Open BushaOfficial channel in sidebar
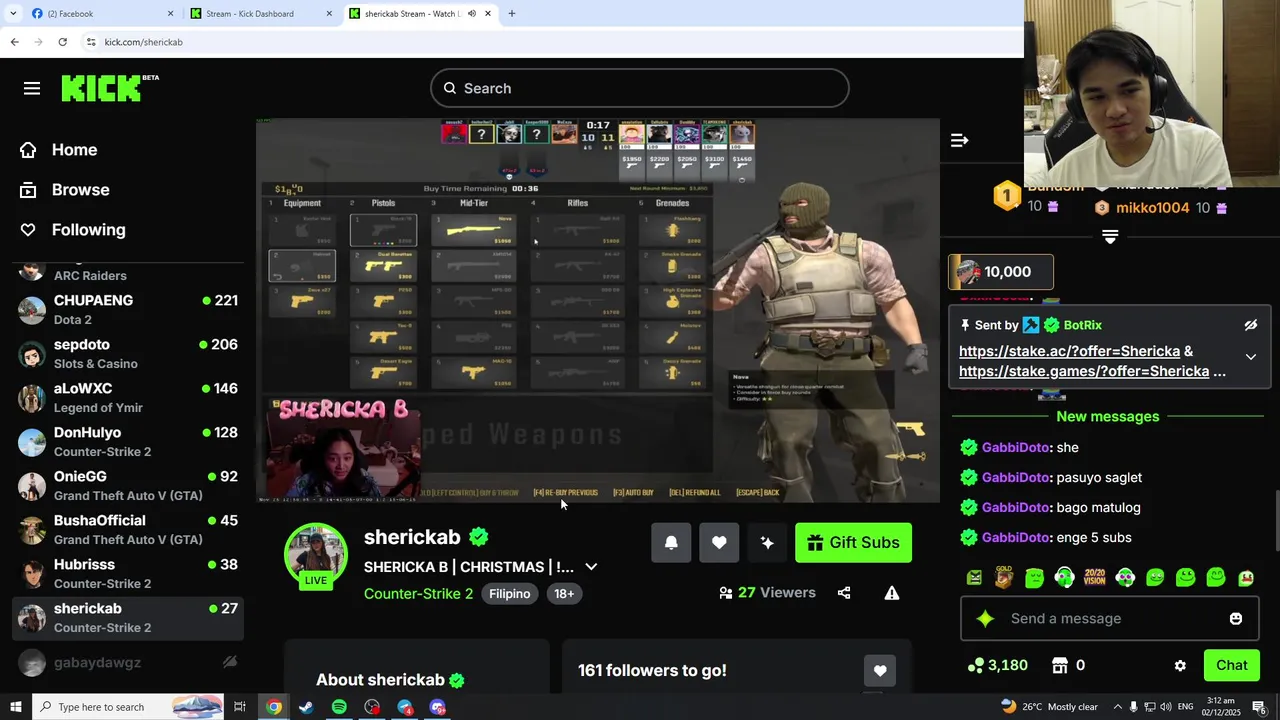 click(x=128, y=530)
